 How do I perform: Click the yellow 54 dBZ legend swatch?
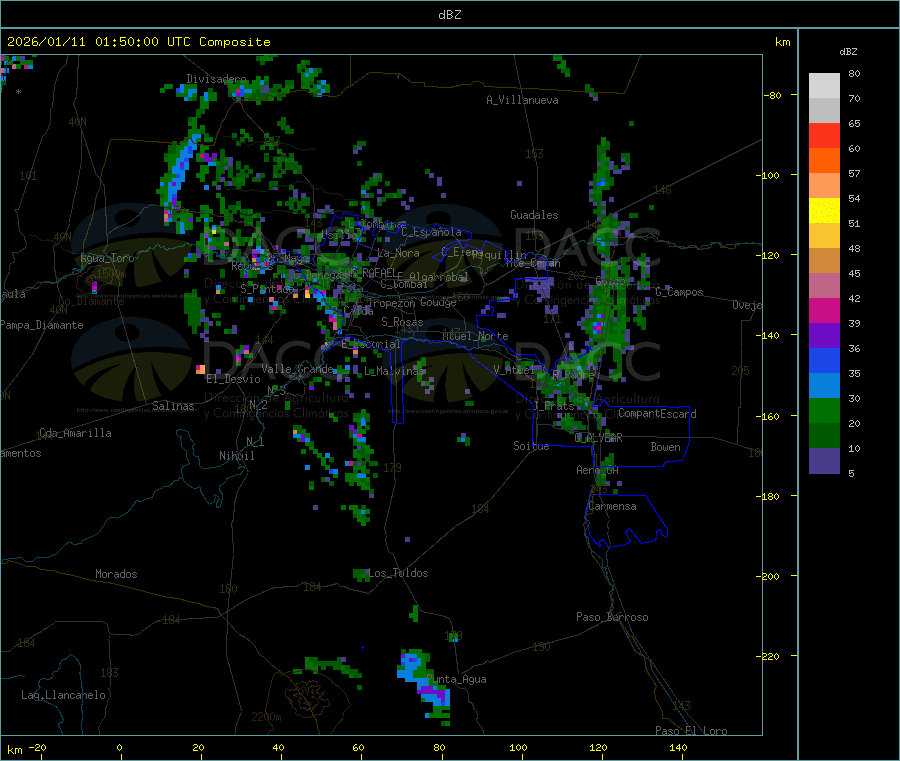pos(824,211)
